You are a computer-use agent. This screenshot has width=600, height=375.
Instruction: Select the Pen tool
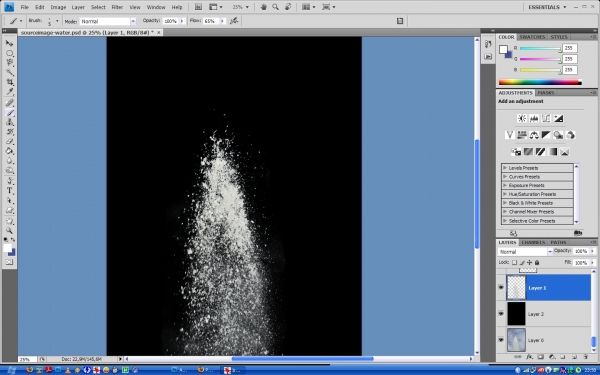pos(10,181)
